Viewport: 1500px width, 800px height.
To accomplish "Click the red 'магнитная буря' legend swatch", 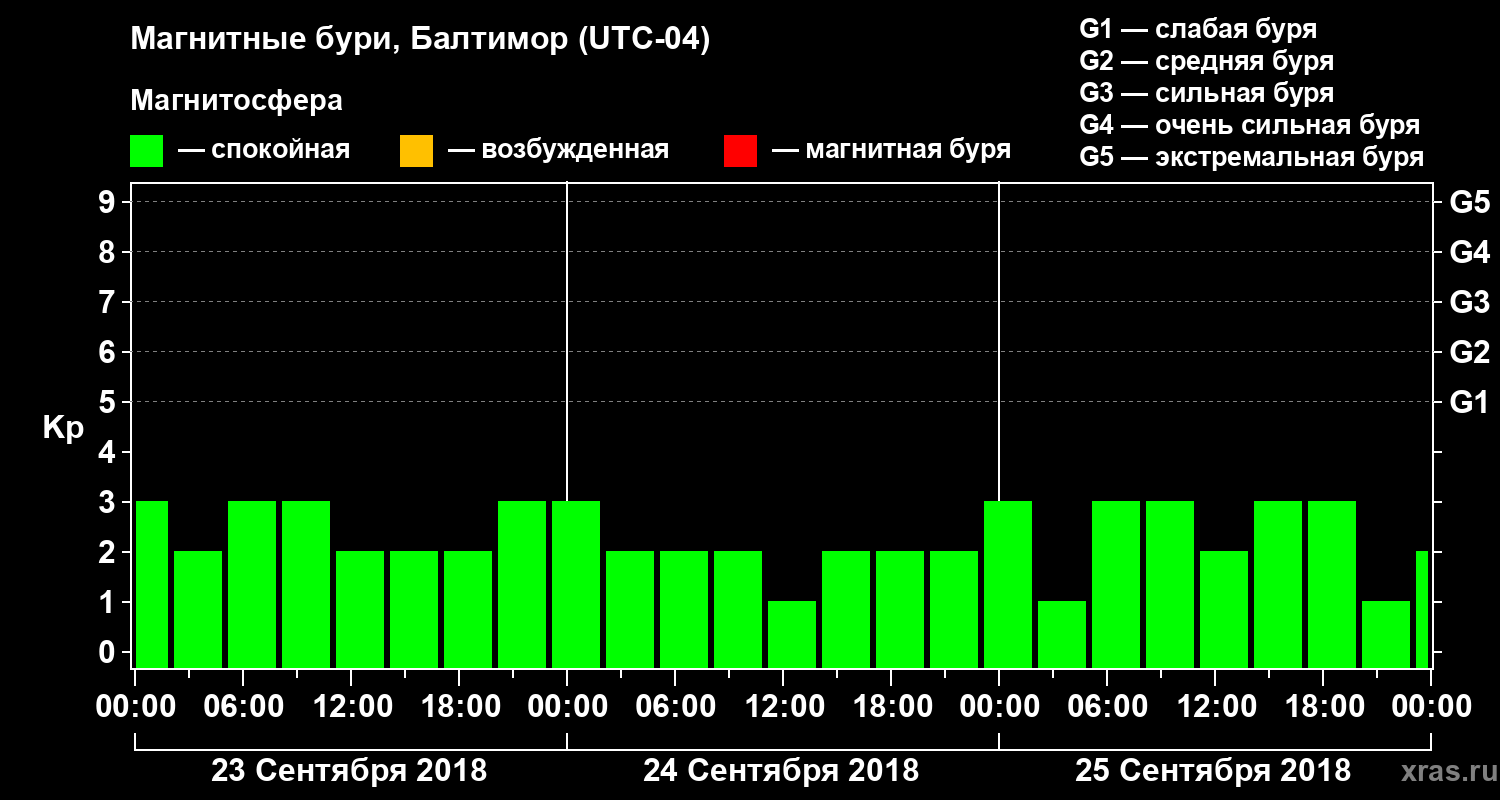I will (740, 151).
